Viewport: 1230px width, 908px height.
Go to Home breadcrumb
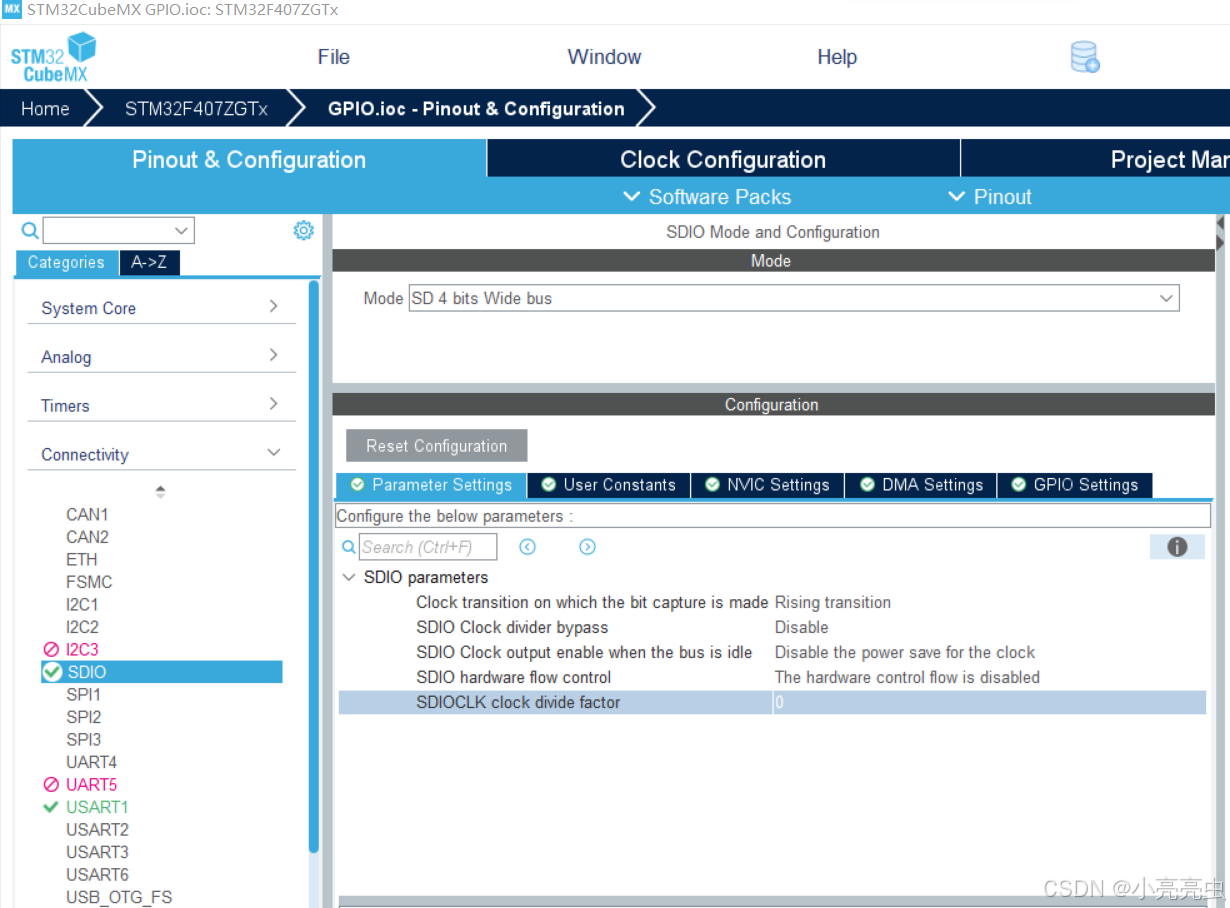coord(45,109)
